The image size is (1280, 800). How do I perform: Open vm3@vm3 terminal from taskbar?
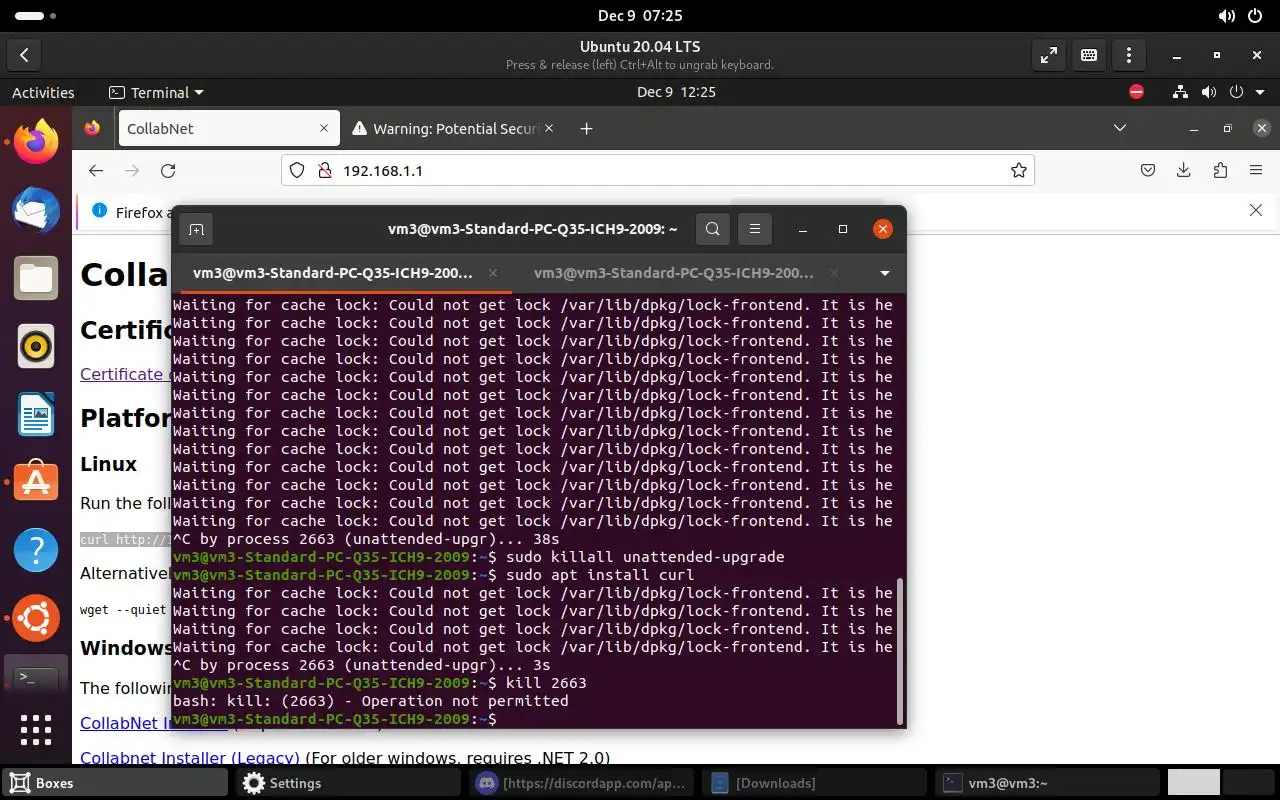pos(1047,783)
